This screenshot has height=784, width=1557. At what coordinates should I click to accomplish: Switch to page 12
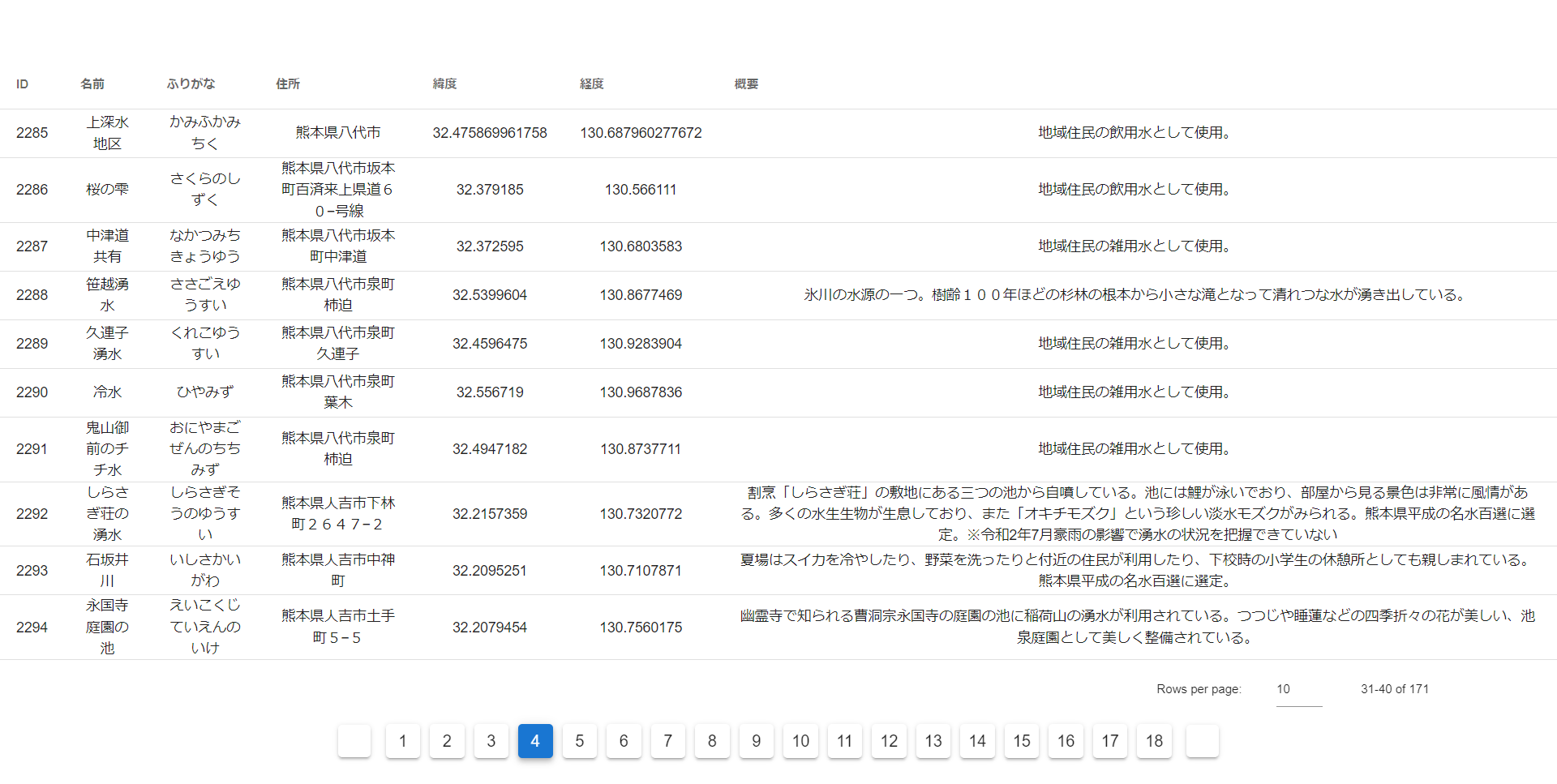coord(889,741)
